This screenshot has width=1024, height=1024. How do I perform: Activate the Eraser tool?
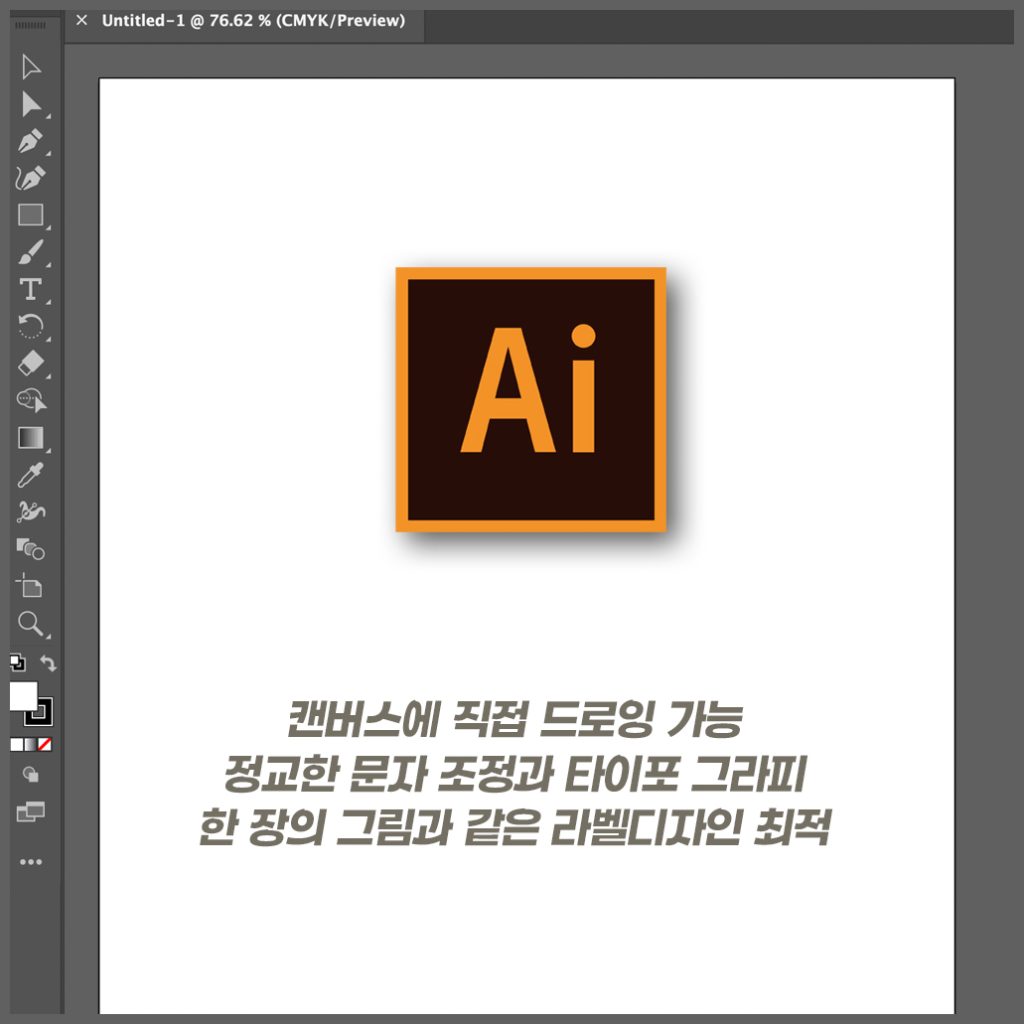(31, 363)
